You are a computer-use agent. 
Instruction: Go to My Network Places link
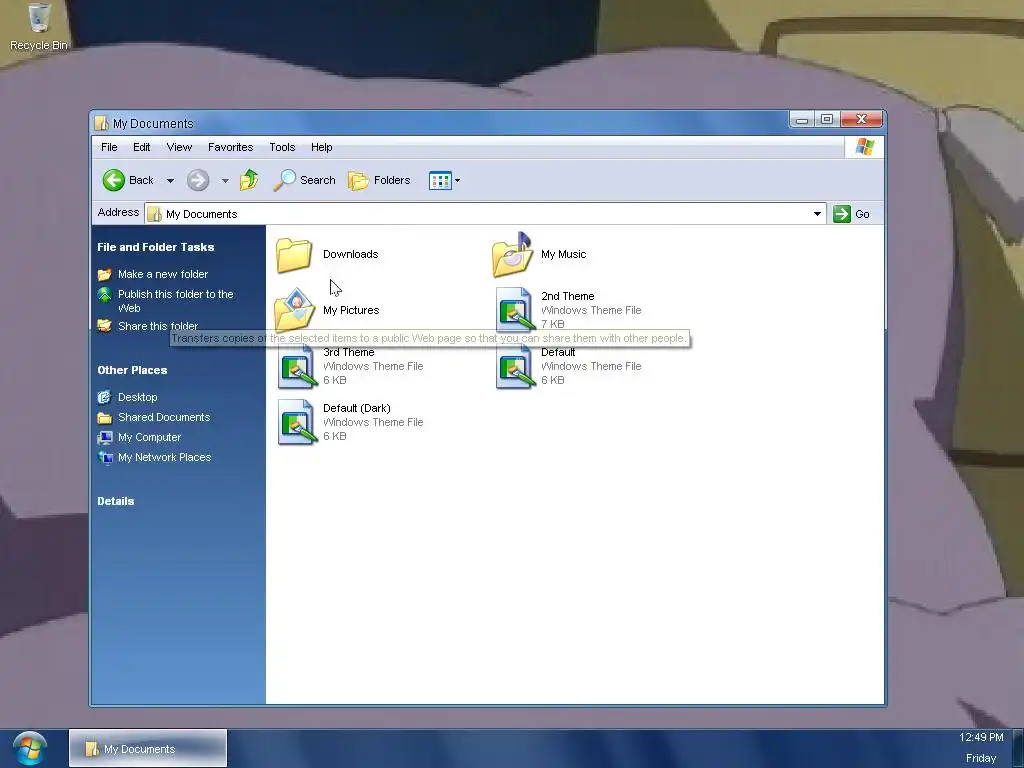[x=165, y=458]
